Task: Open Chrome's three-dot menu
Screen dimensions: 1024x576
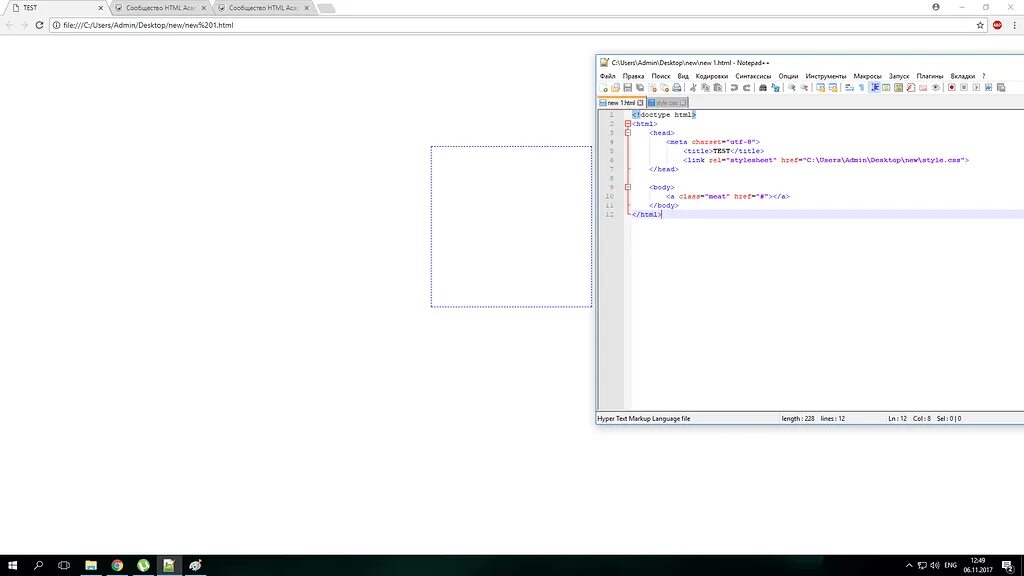Action: [1014, 25]
